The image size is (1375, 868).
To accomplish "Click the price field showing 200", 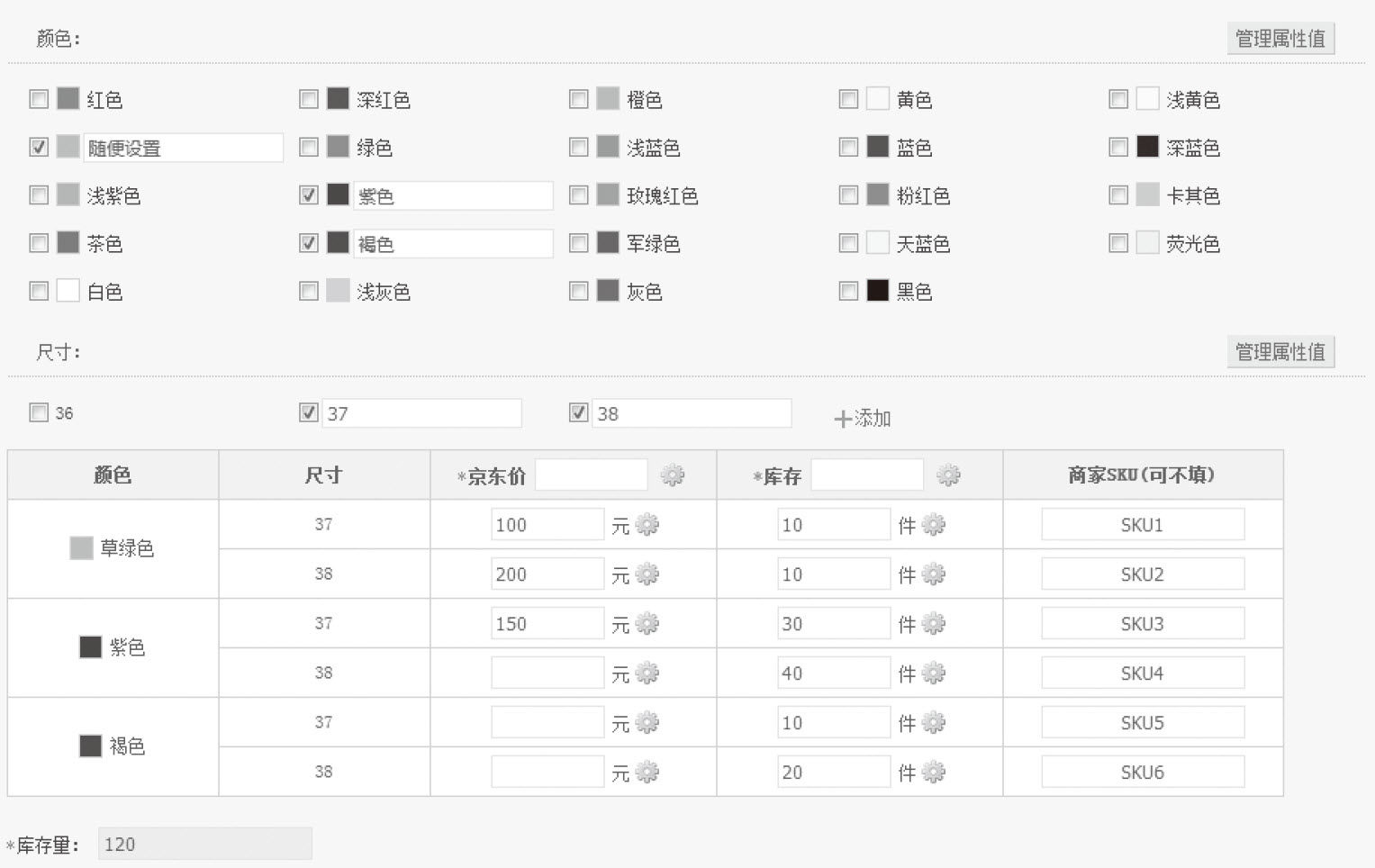I will [x=547, y=574].
